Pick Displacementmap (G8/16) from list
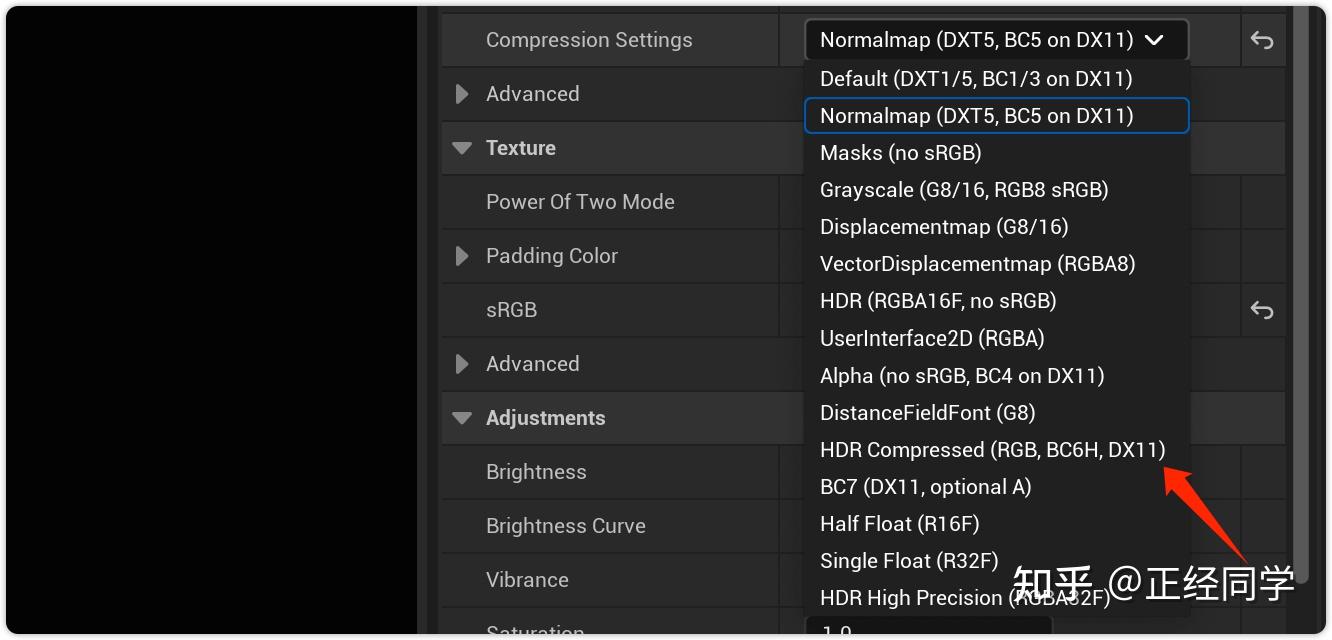This screenshot has width=1332, height=640. click(943, 227)
